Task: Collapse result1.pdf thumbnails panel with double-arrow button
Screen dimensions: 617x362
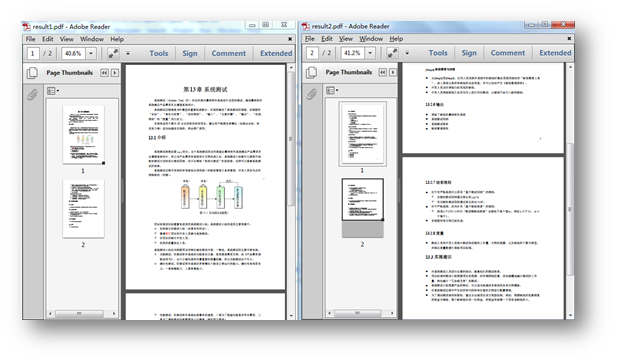Action: point(104,73)
